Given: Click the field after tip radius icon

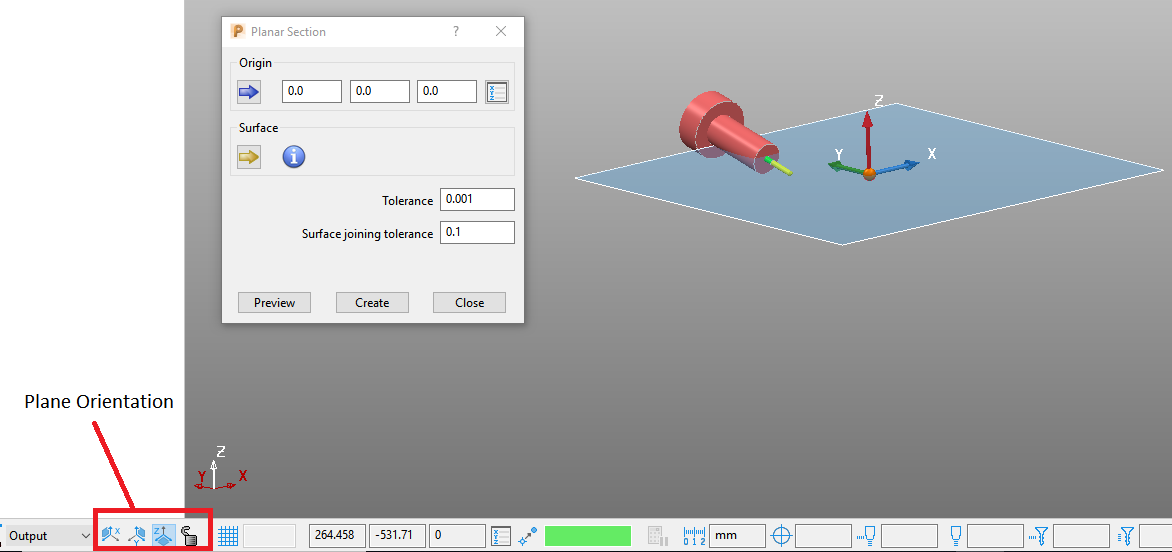Looking at the screenshot, I should coord(996,536).
